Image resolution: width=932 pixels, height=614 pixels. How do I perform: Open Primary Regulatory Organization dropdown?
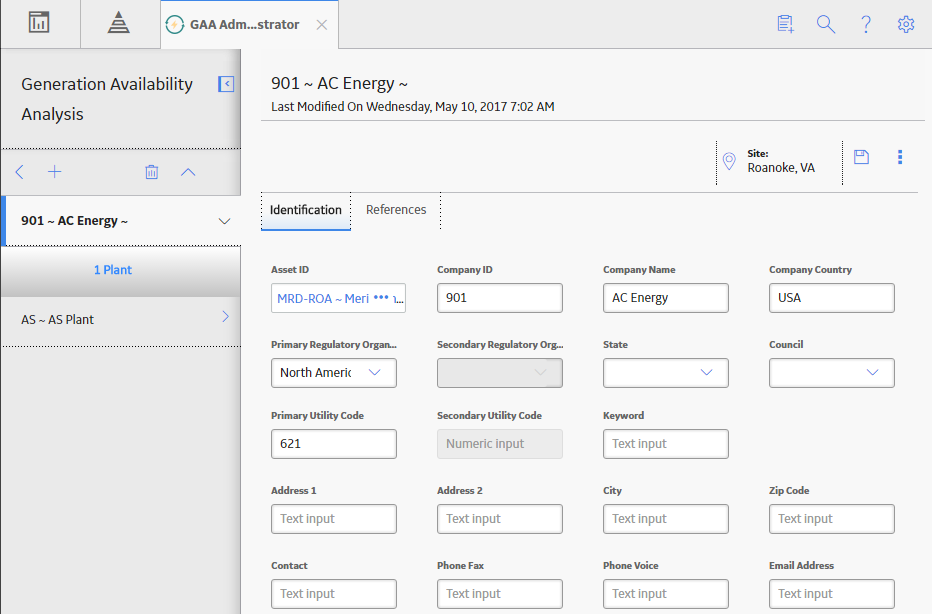(x=334, y=373)
